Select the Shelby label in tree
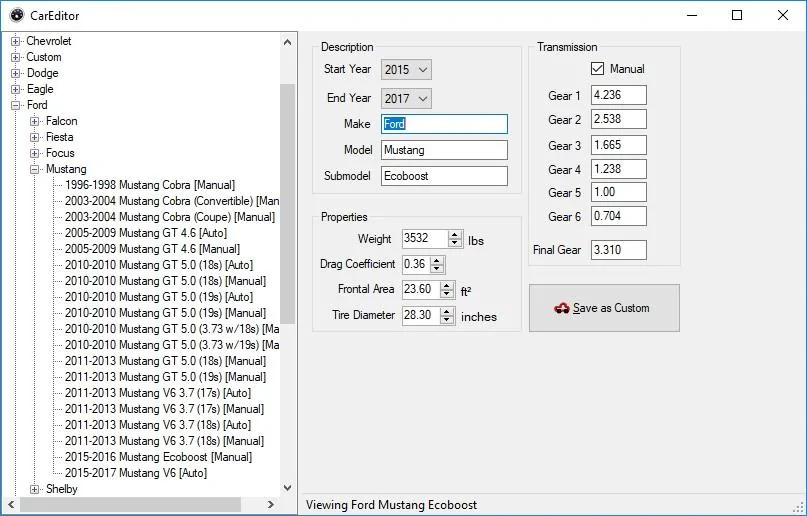The width and height of the screenshot is (807, 516). point(62,489)
